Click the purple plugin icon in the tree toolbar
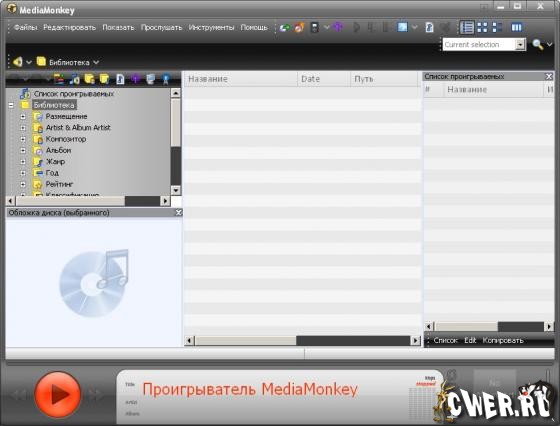Viewport: 560px width, 426px height. pyautogui.click(x=135, y=79)
